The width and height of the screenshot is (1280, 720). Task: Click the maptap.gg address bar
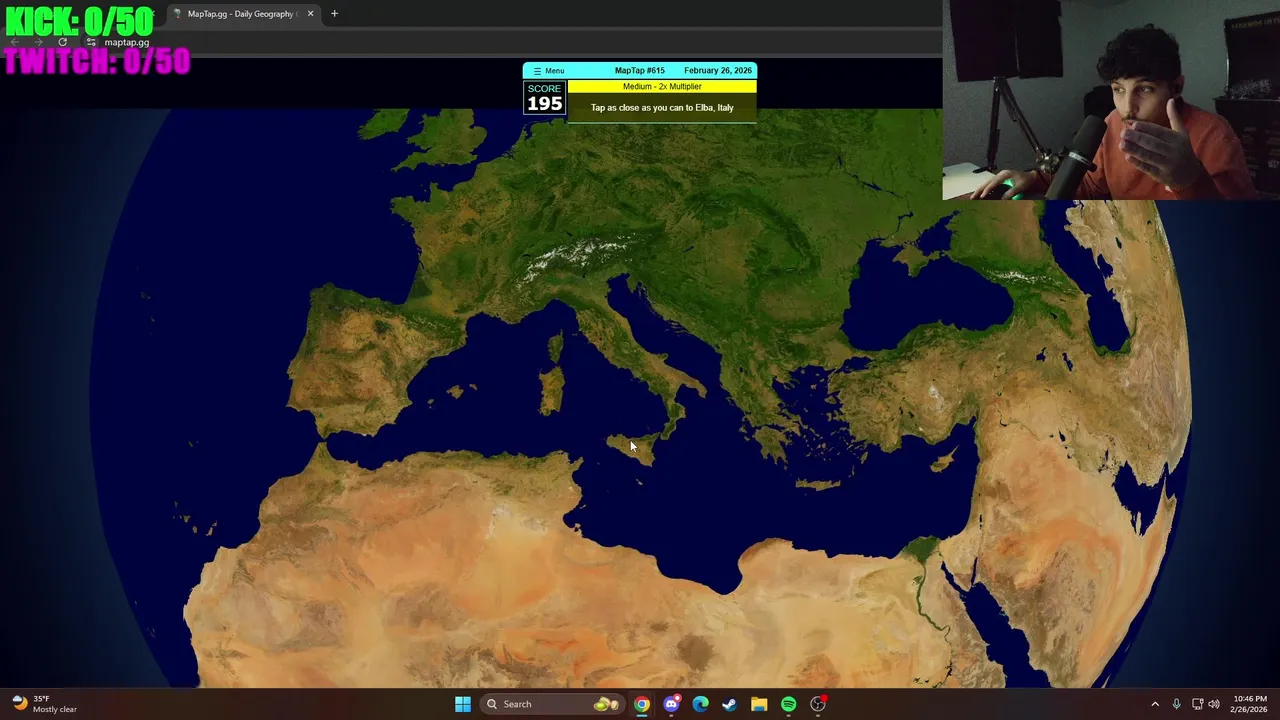pos(127,42)
